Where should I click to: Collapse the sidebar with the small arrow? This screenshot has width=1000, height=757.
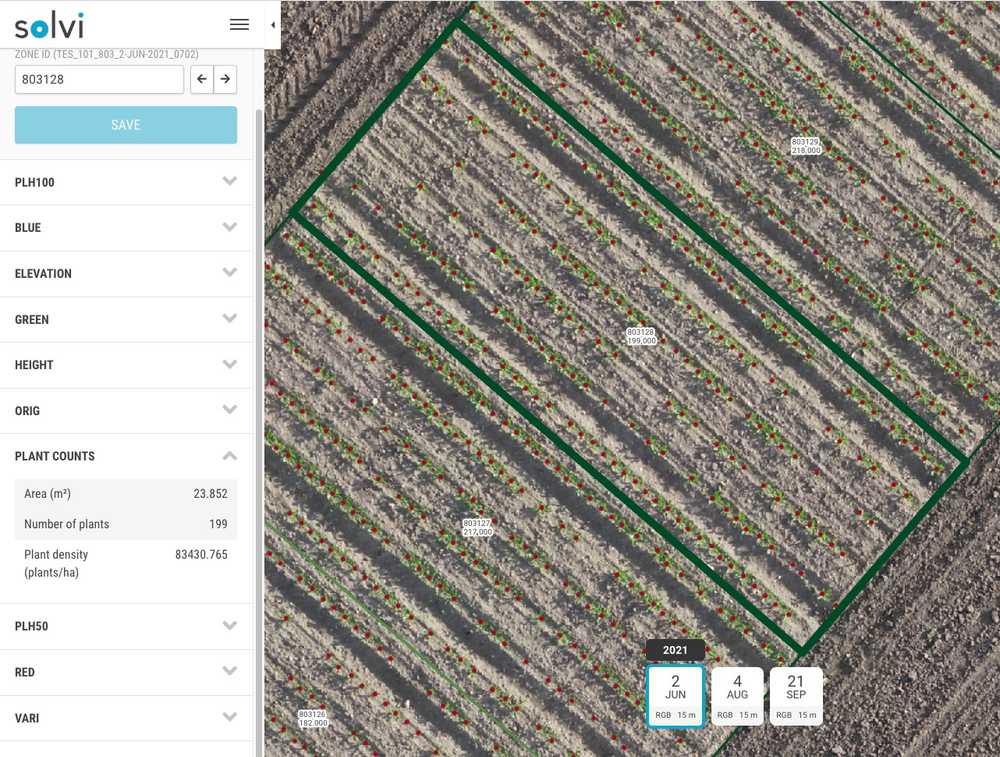[x=273, y=25]
